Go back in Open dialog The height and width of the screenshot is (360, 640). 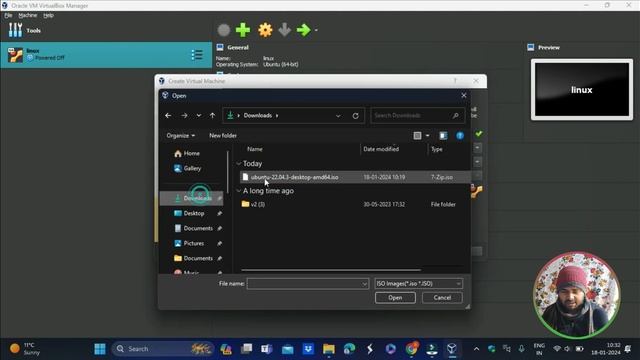click(x=168, y=116)
